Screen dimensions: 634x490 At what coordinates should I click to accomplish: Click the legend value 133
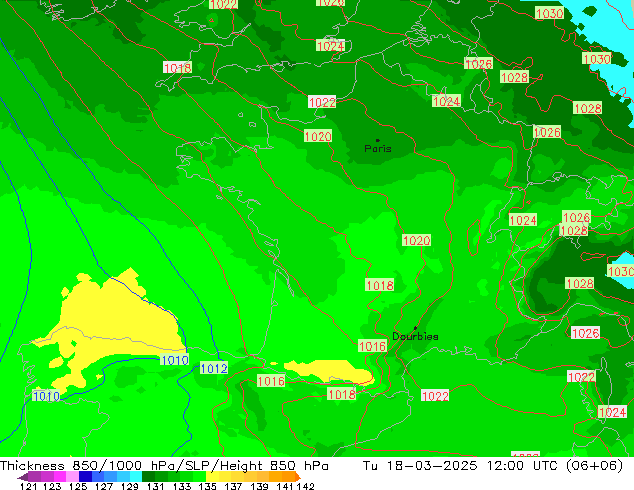tap(182, 486)
